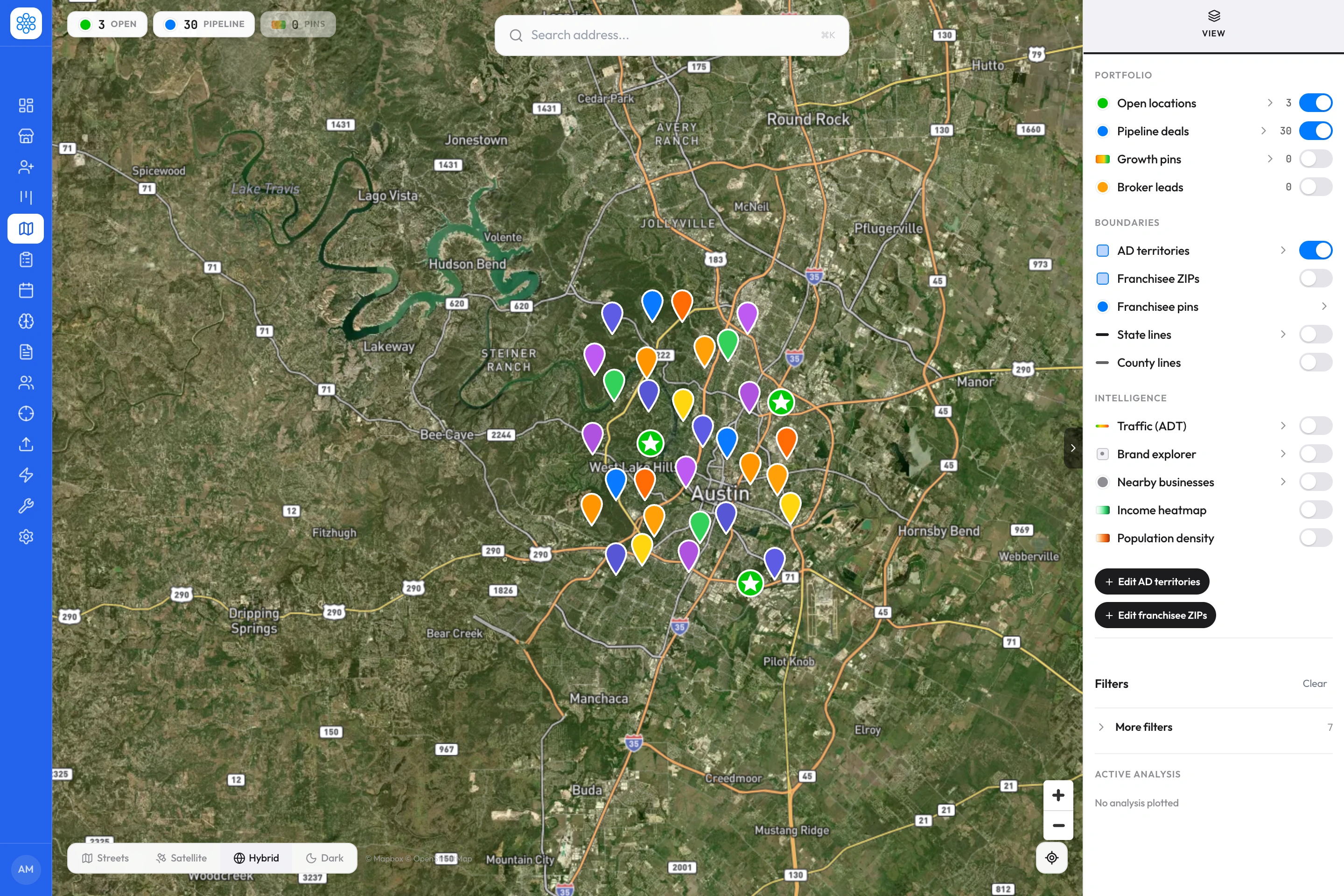The width and height of the screenshot is (1344, 896).
Task: Switch map style to Streets
Action: (x=105, y=858)
